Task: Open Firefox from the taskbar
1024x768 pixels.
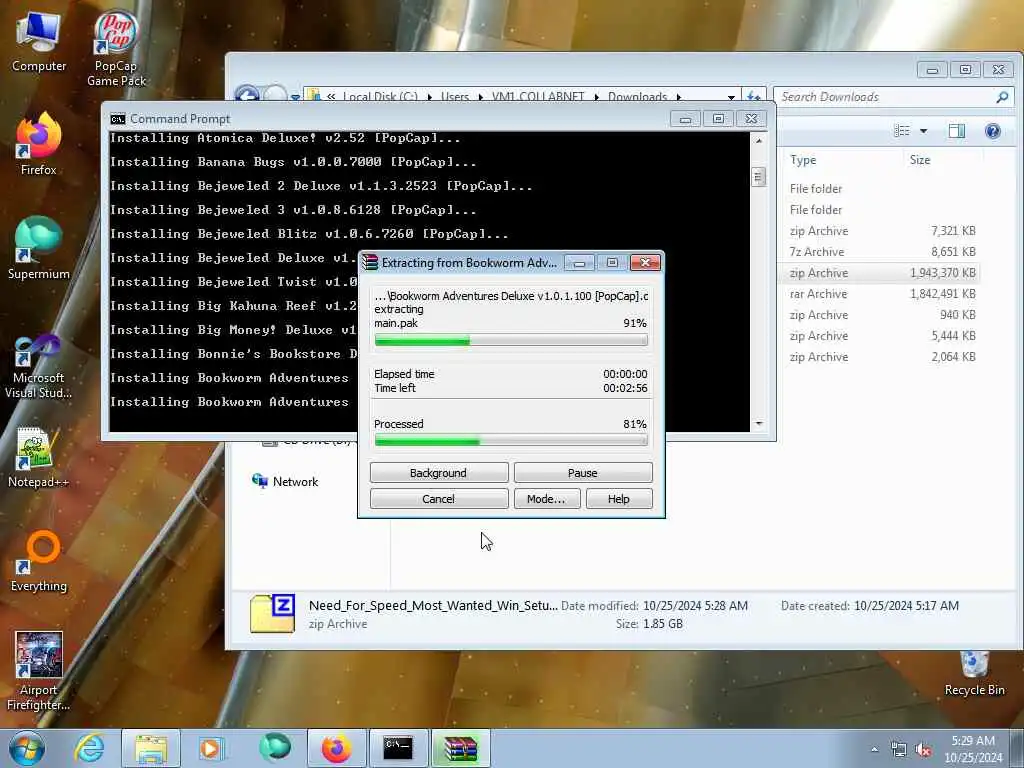Action: tap(336, 748)
